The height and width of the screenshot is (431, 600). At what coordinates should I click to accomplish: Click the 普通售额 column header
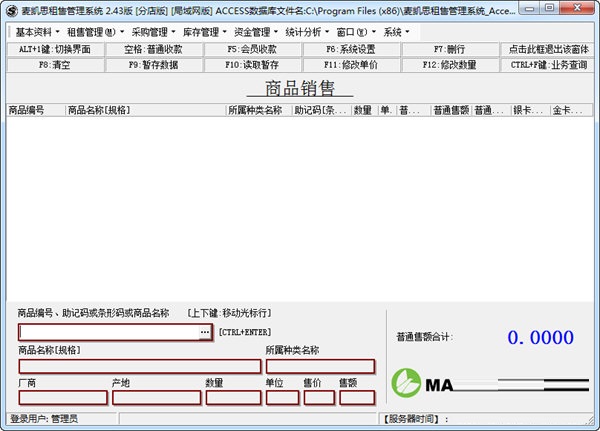pyautogui.click(x=451, y=110)
